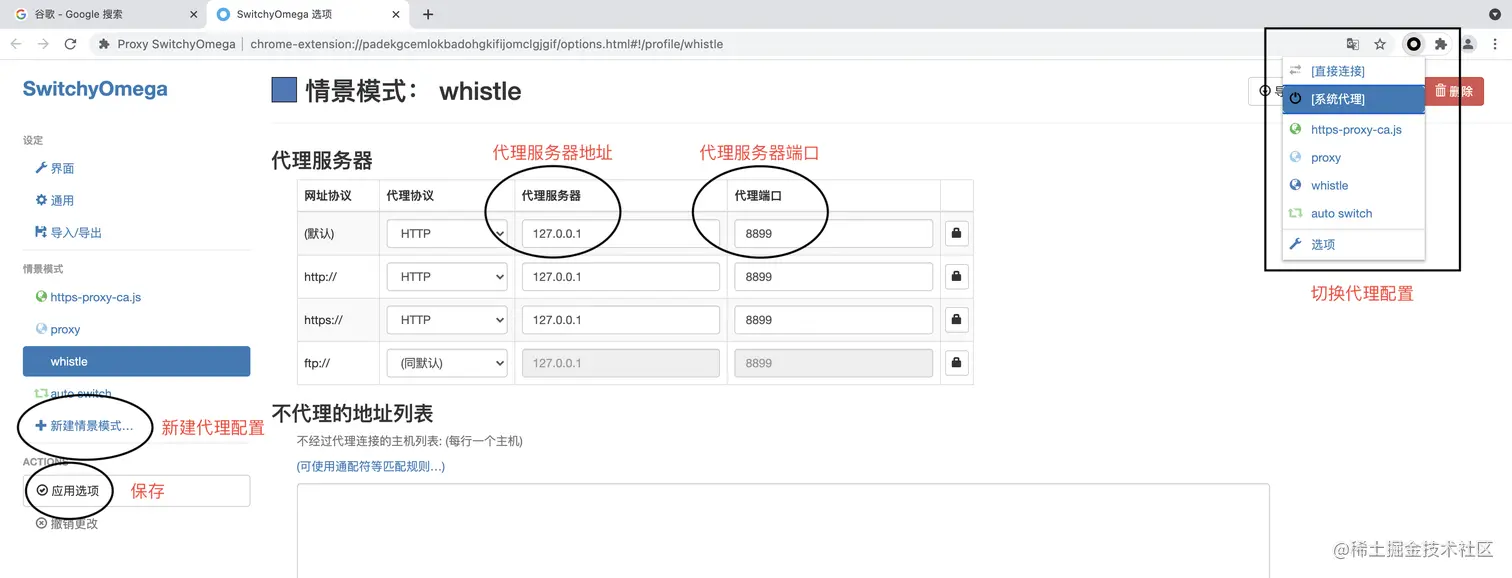Open Chrome extensions puzzle icon
This screenshot has width=1512, height=578.
pos(1440,44)
